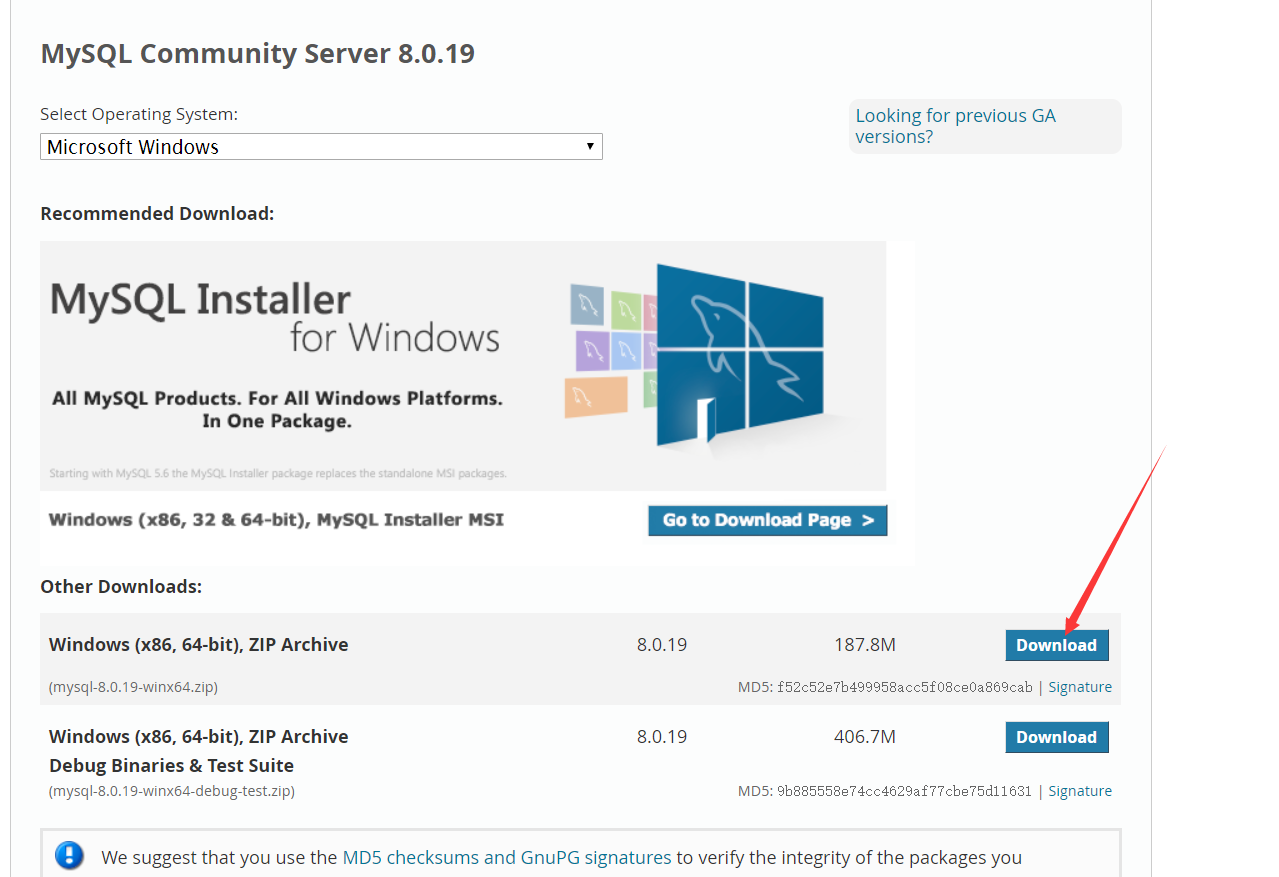Click the file name '(mysql-8.0.19-winx64.zip)'
1279x877 pixels.
click(133, 687)
